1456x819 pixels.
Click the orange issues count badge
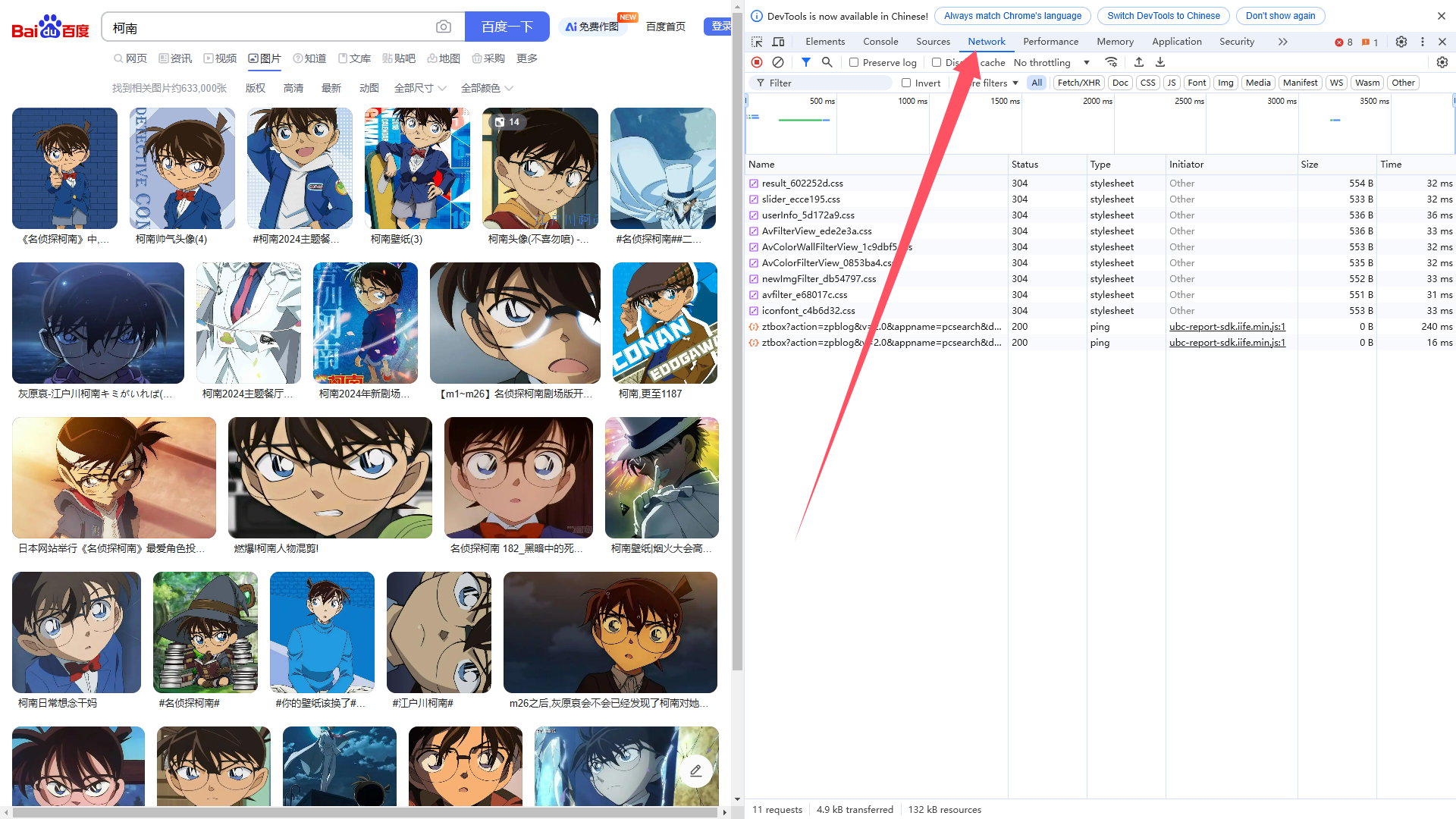(1370, 42)
